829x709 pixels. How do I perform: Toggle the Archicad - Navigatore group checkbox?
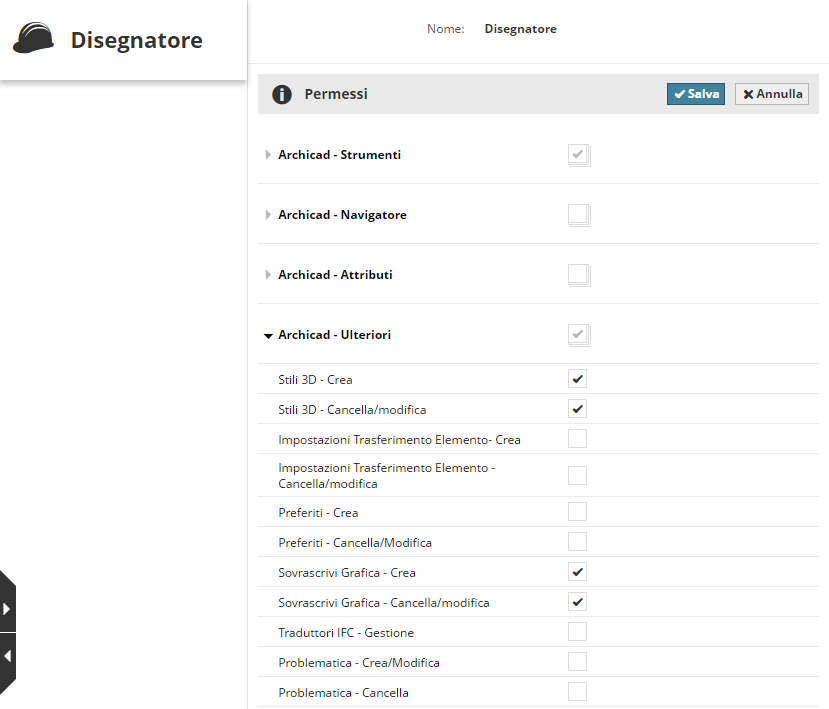pos(578,215)
